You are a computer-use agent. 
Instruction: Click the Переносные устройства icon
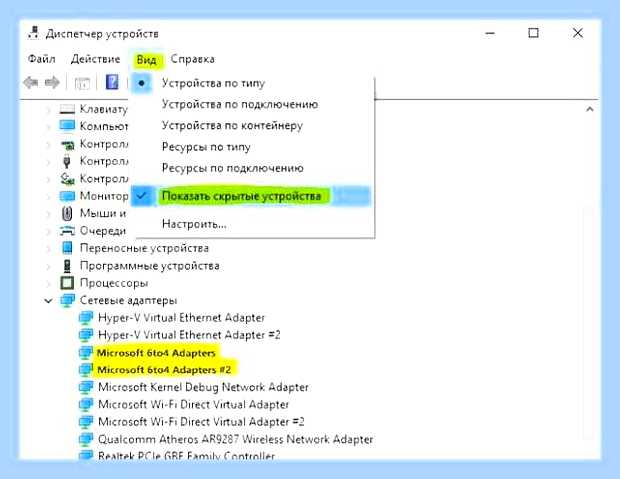click(67, 248)
